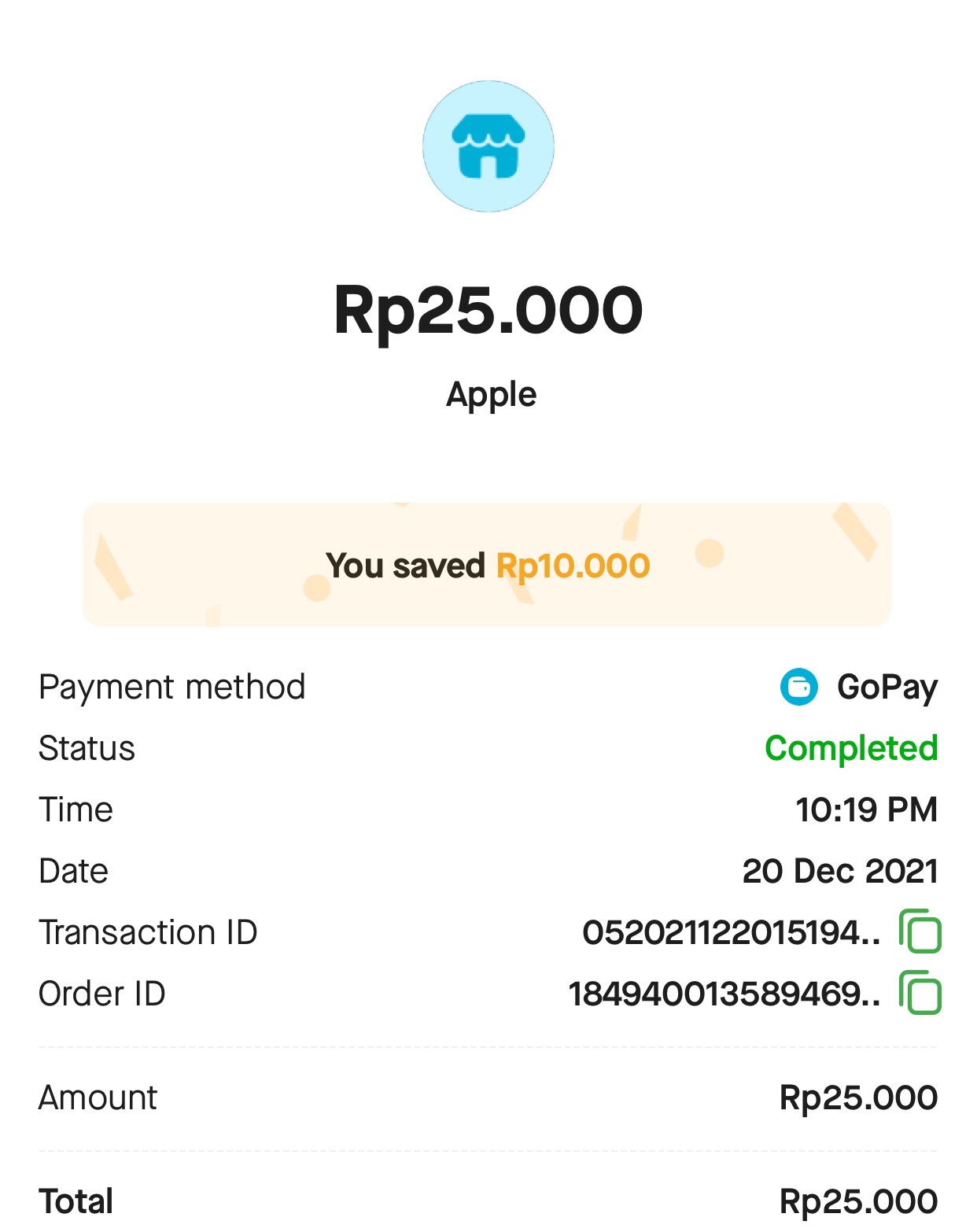
Task: Click the green Completed status
Action: click(x=851, y=748)
